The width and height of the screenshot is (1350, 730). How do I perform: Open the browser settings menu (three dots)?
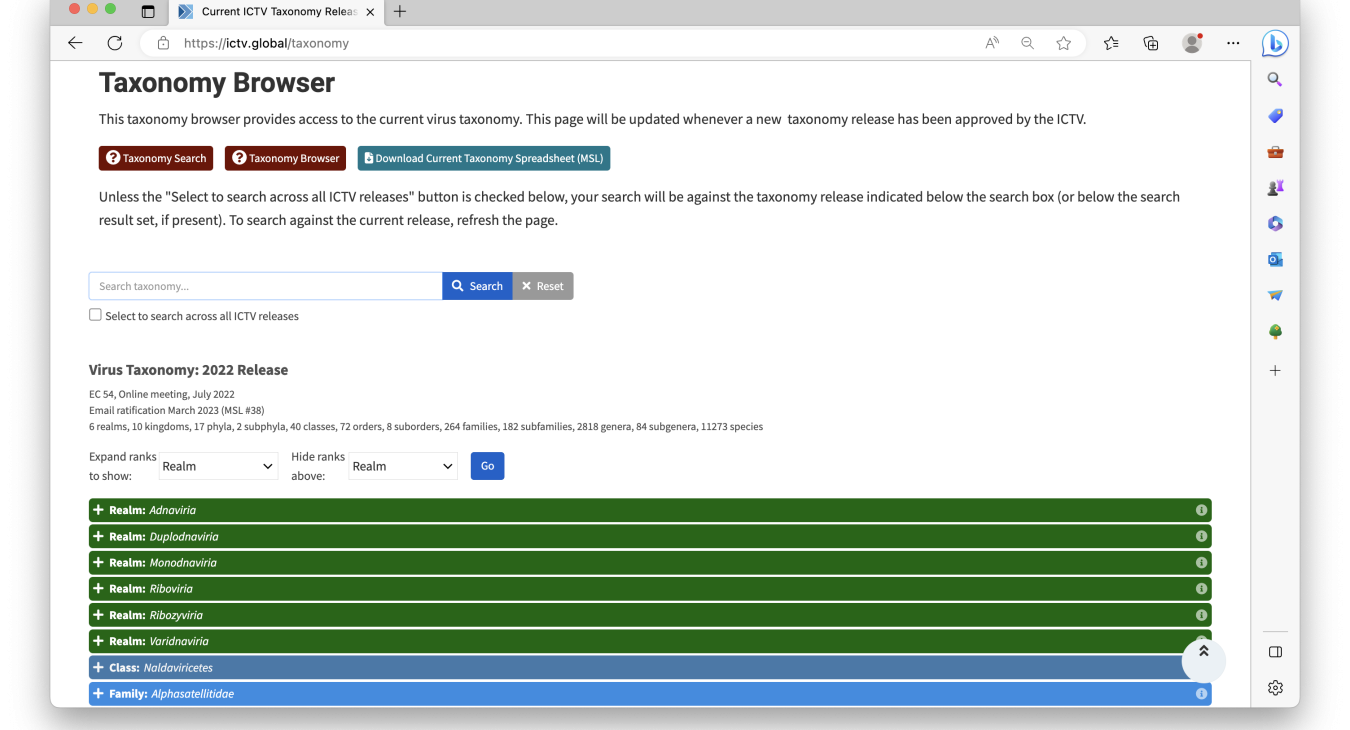(x=1233, y=43)
